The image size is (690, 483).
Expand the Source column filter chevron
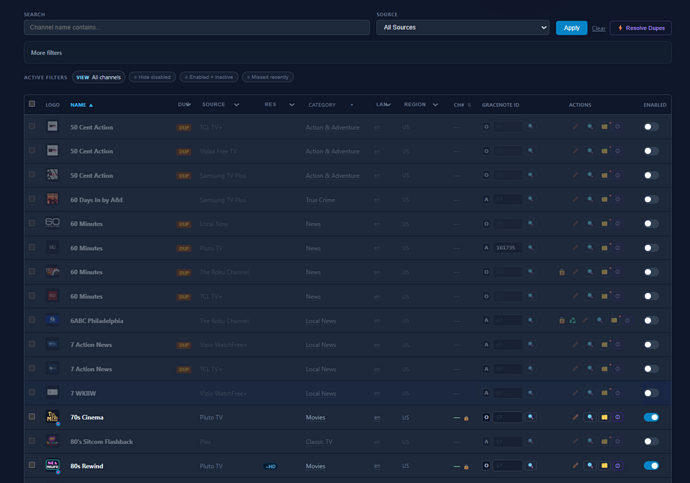[x=236, y=105]
